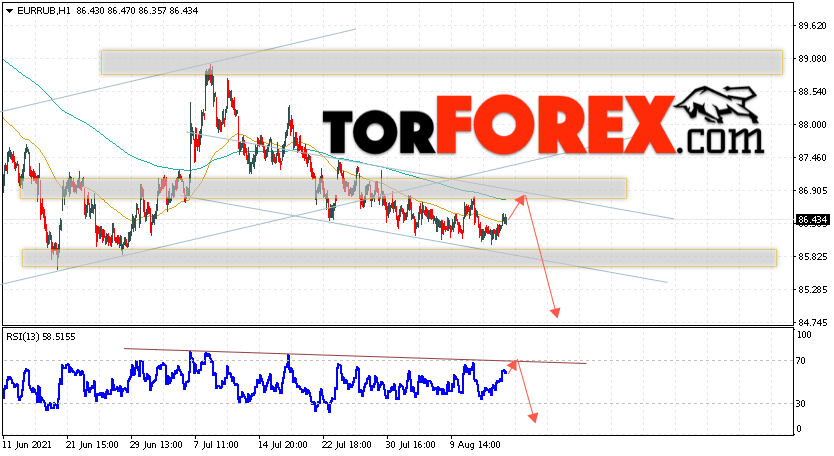Click the 29 Jun 13:00 time label
The width and height of the screenshot is (834, 456).
tap(156, 445)
